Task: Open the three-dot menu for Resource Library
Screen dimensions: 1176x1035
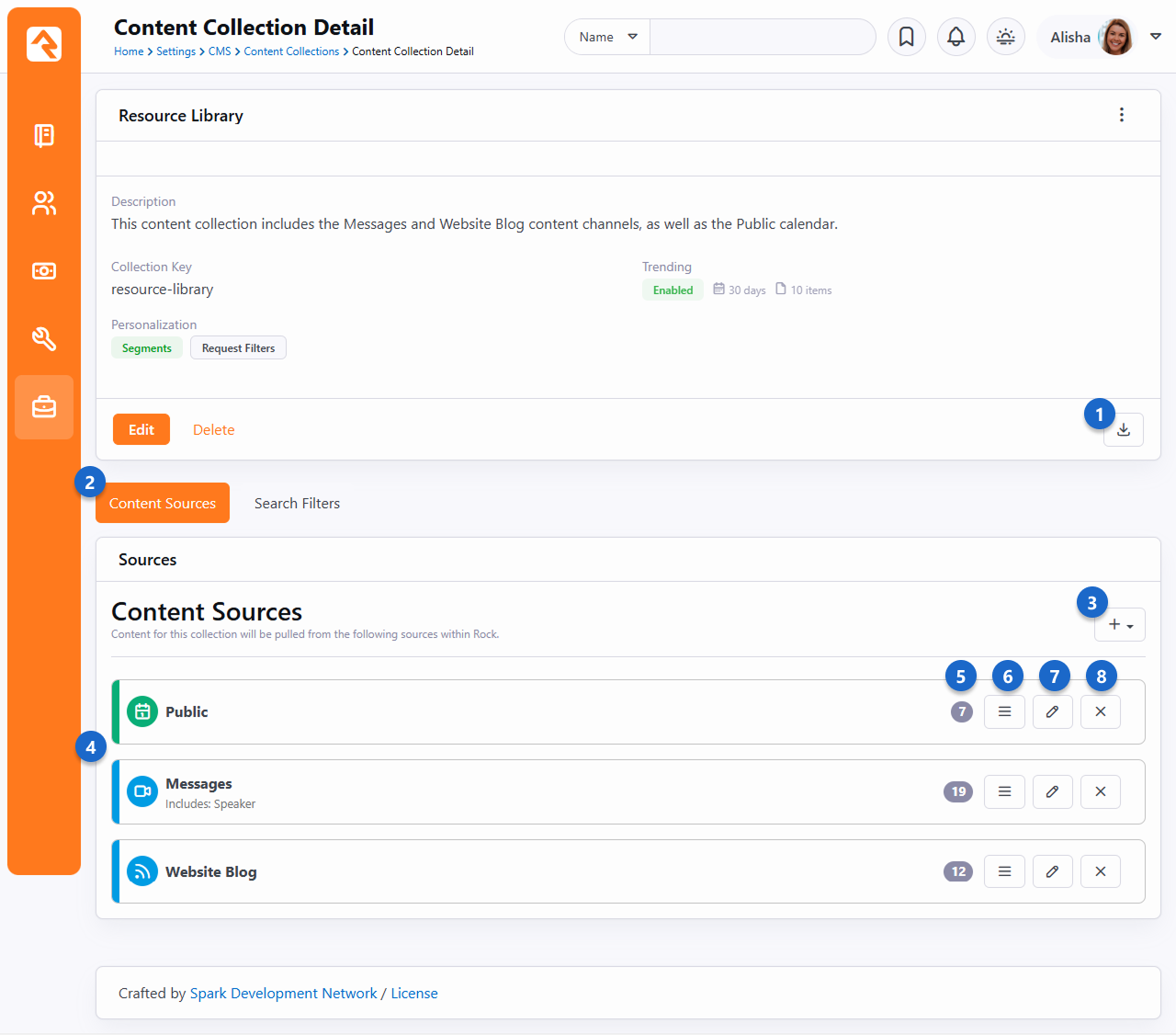Action: (1122, 115)
